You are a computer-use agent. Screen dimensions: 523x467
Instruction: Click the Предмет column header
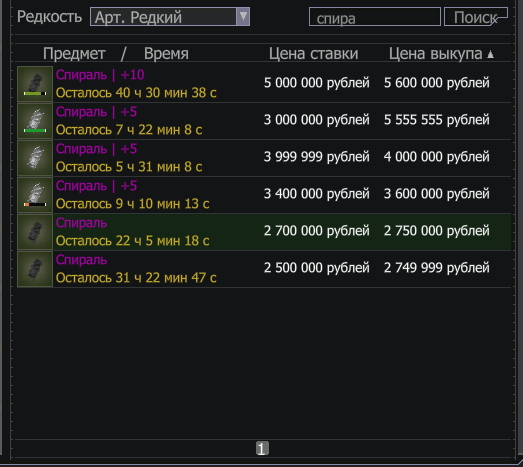coord(74,53)
